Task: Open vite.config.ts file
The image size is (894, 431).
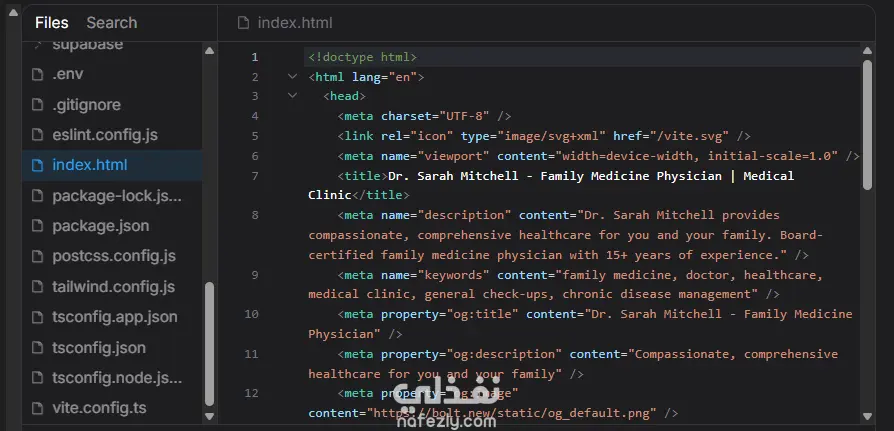Action: point(99,408)
